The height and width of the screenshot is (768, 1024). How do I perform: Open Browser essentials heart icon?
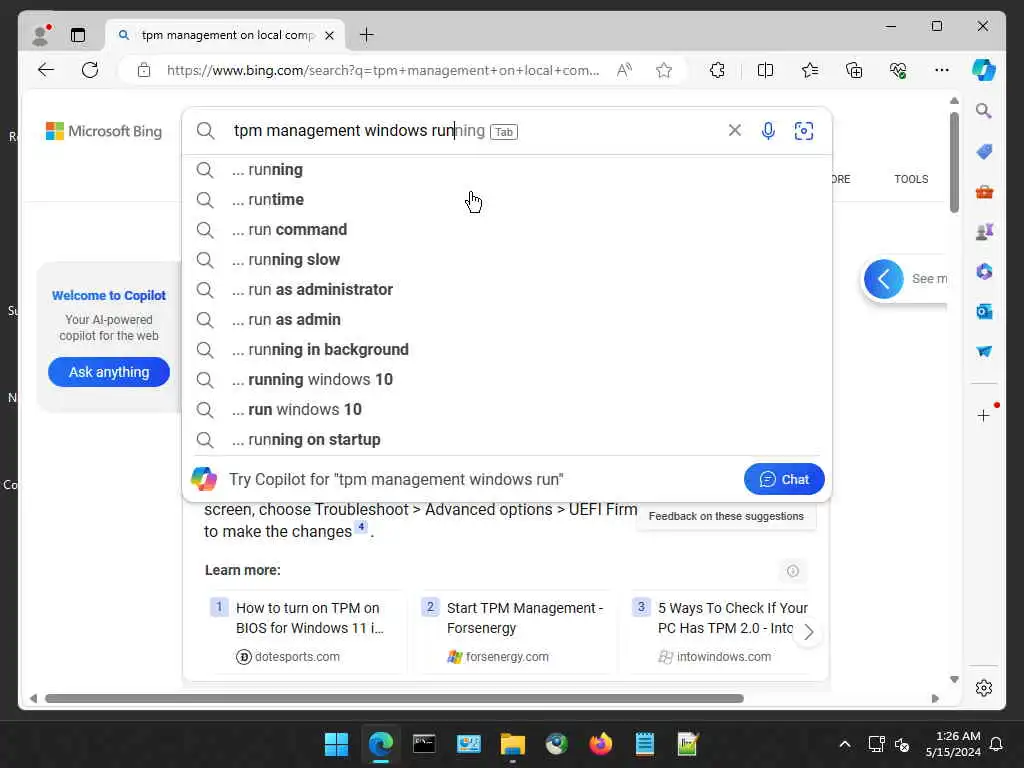tap(899, 70)
